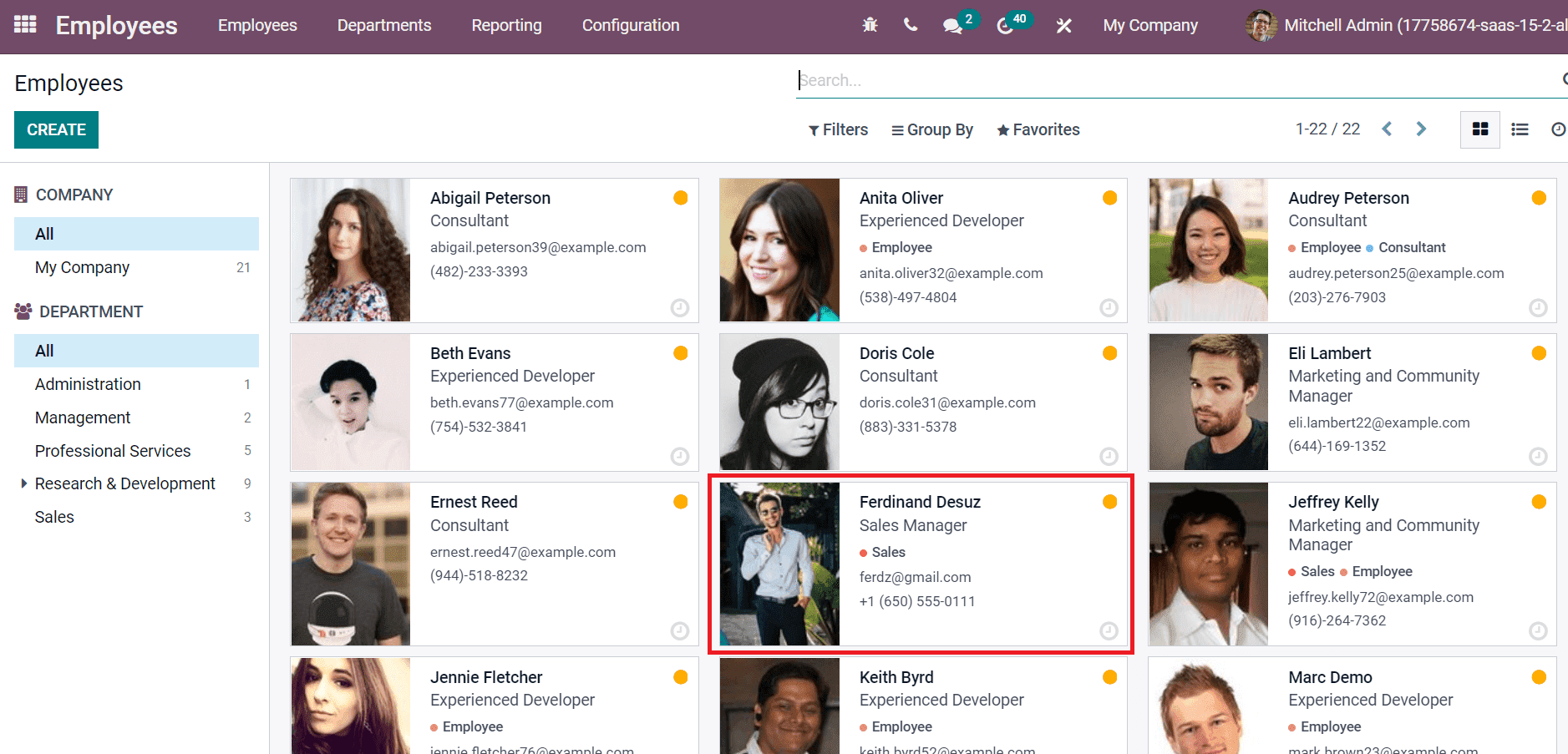Screen dimensions: 1568x754
Task: Go to next page arrow
Action: (x=1421, y=129)
